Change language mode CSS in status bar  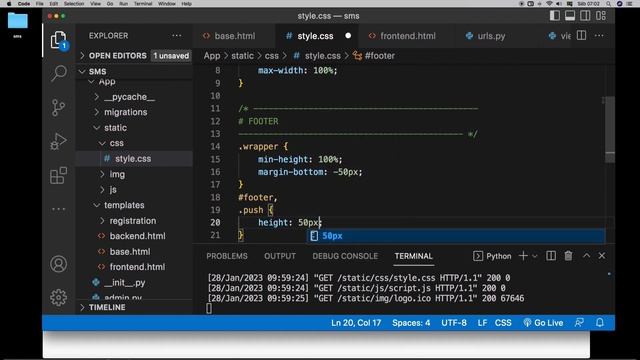503,323
